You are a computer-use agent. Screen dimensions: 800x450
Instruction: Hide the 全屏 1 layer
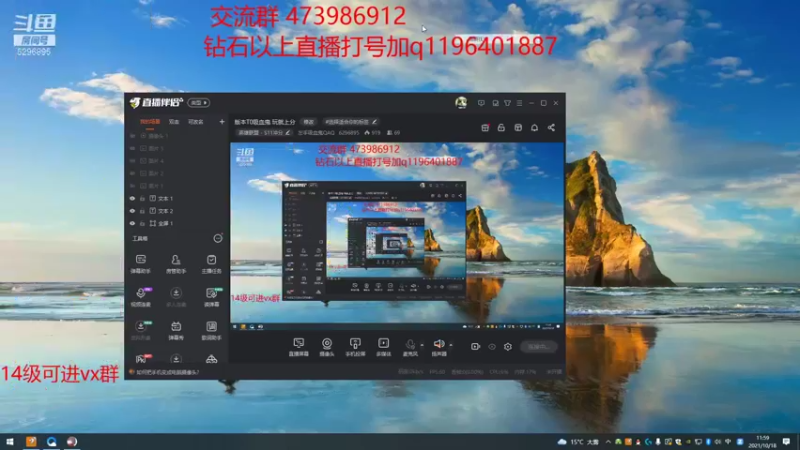click(x=132, y=223)
